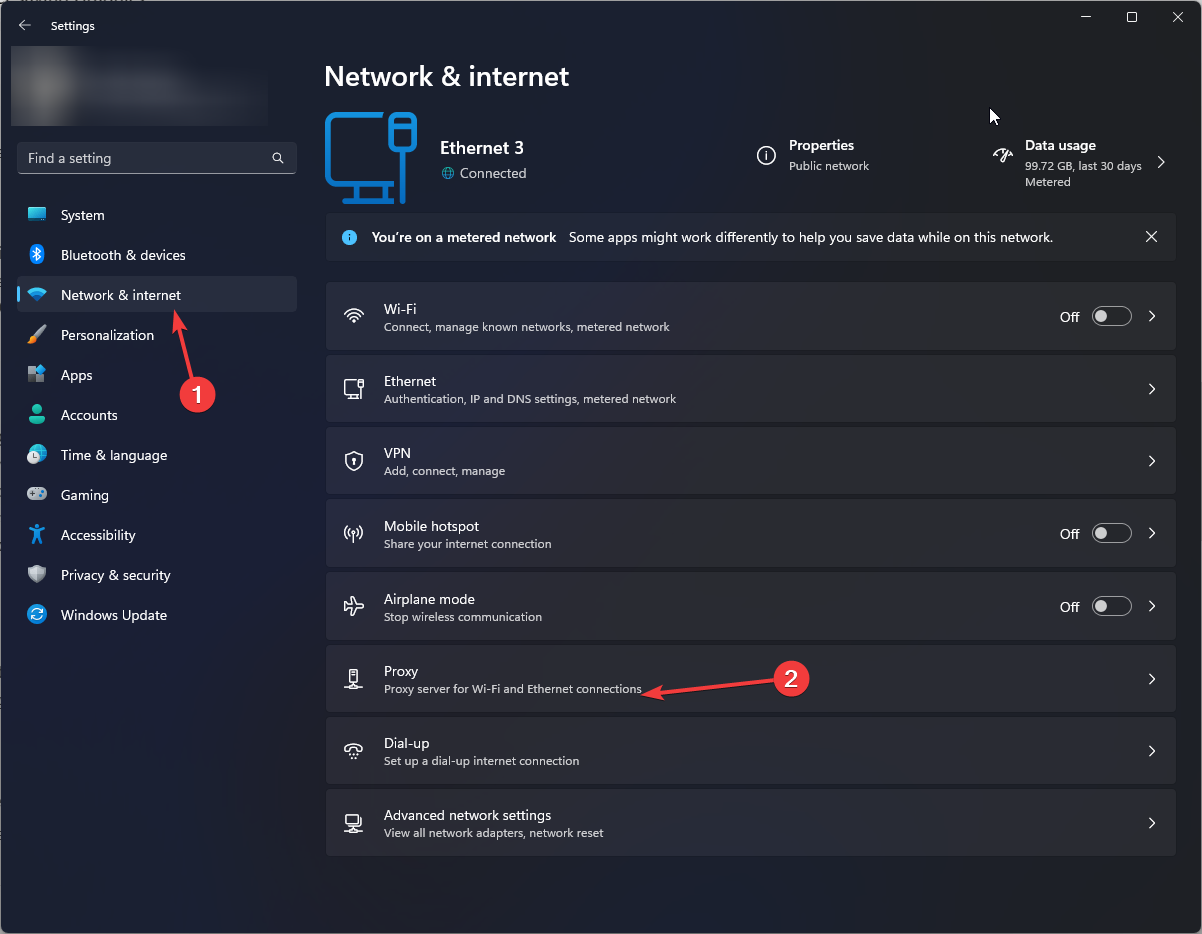Click the Gaming controller icon in sidebar
The width and height of the screenshot is (1202, 934).
(x=37, y=495)
